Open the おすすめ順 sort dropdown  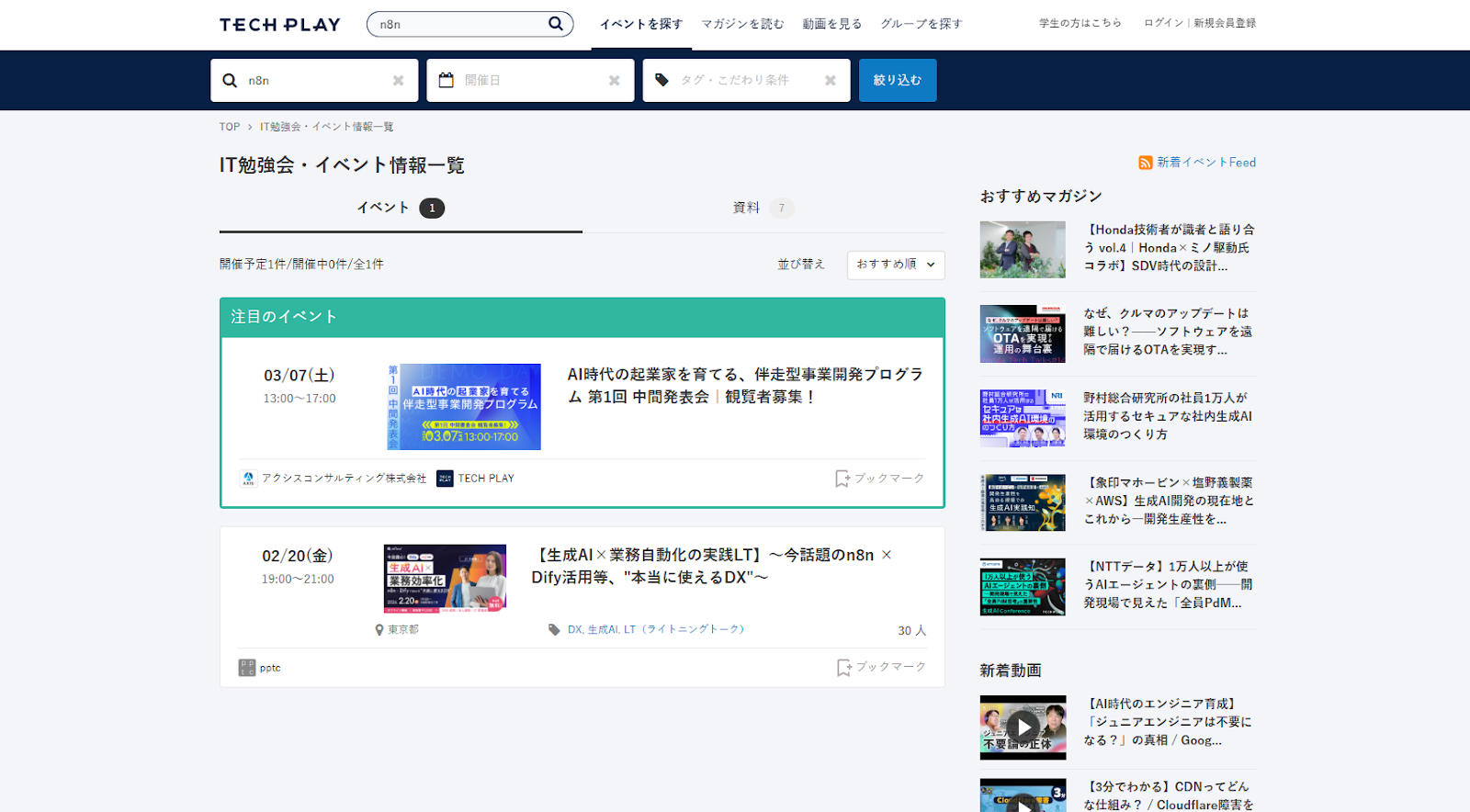[895, 265]
